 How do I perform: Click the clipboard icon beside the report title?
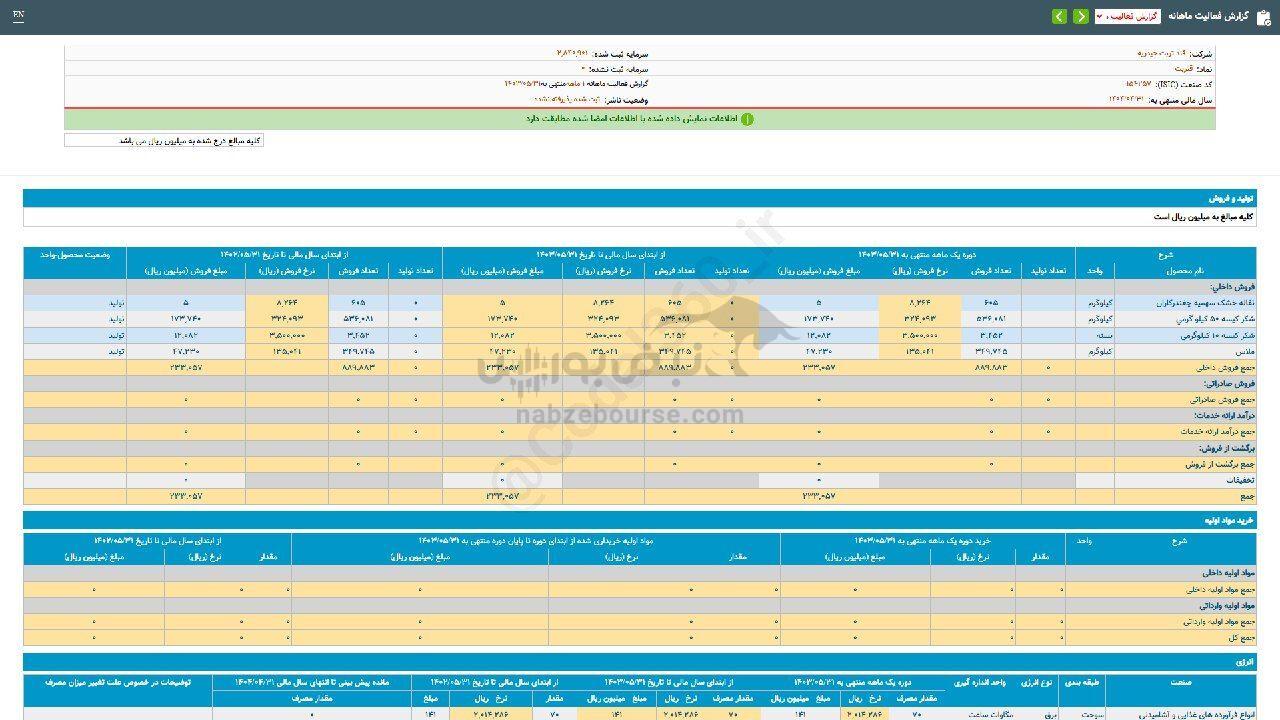point(1263,17)
